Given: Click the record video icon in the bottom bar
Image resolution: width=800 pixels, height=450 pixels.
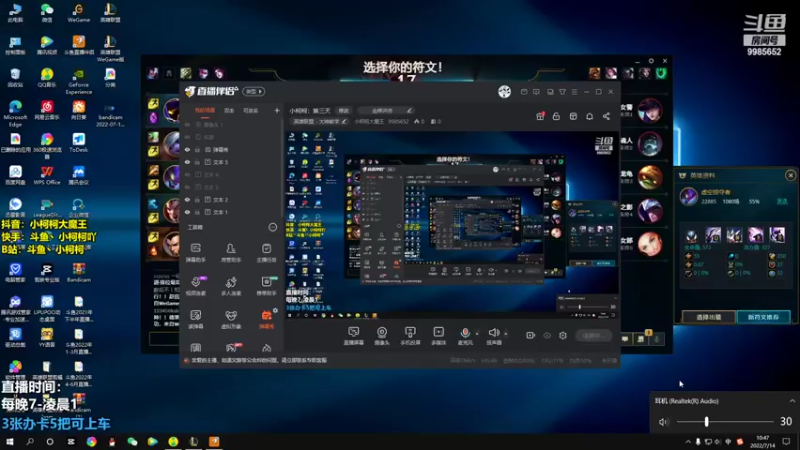Looking at the screenshot, I should pos(531,335).
